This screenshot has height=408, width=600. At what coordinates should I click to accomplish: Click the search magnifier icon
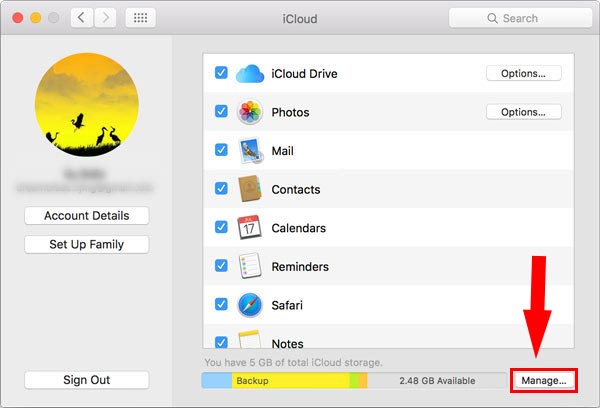492,18
